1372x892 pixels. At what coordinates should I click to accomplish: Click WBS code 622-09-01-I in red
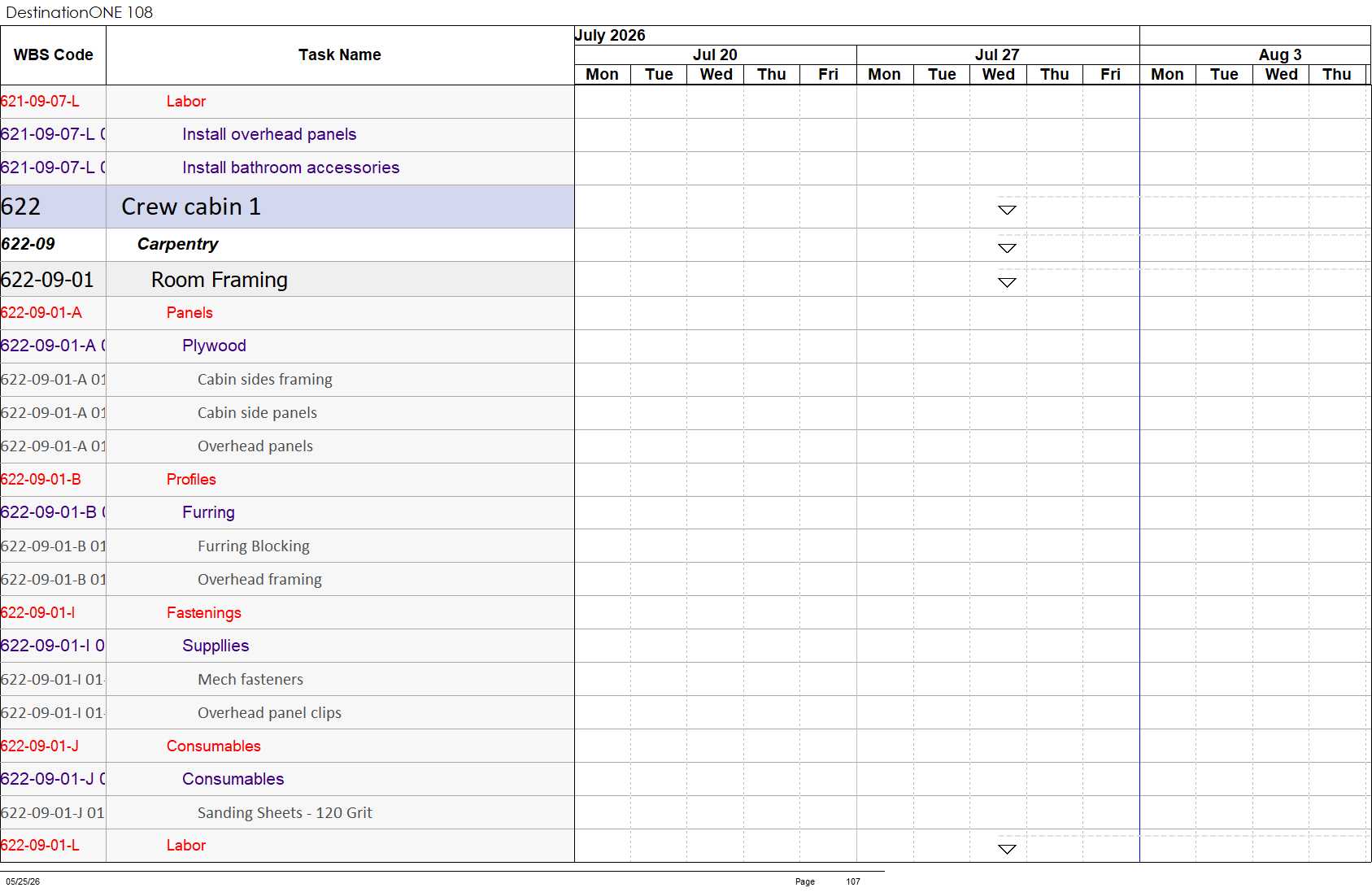(38, 613)
